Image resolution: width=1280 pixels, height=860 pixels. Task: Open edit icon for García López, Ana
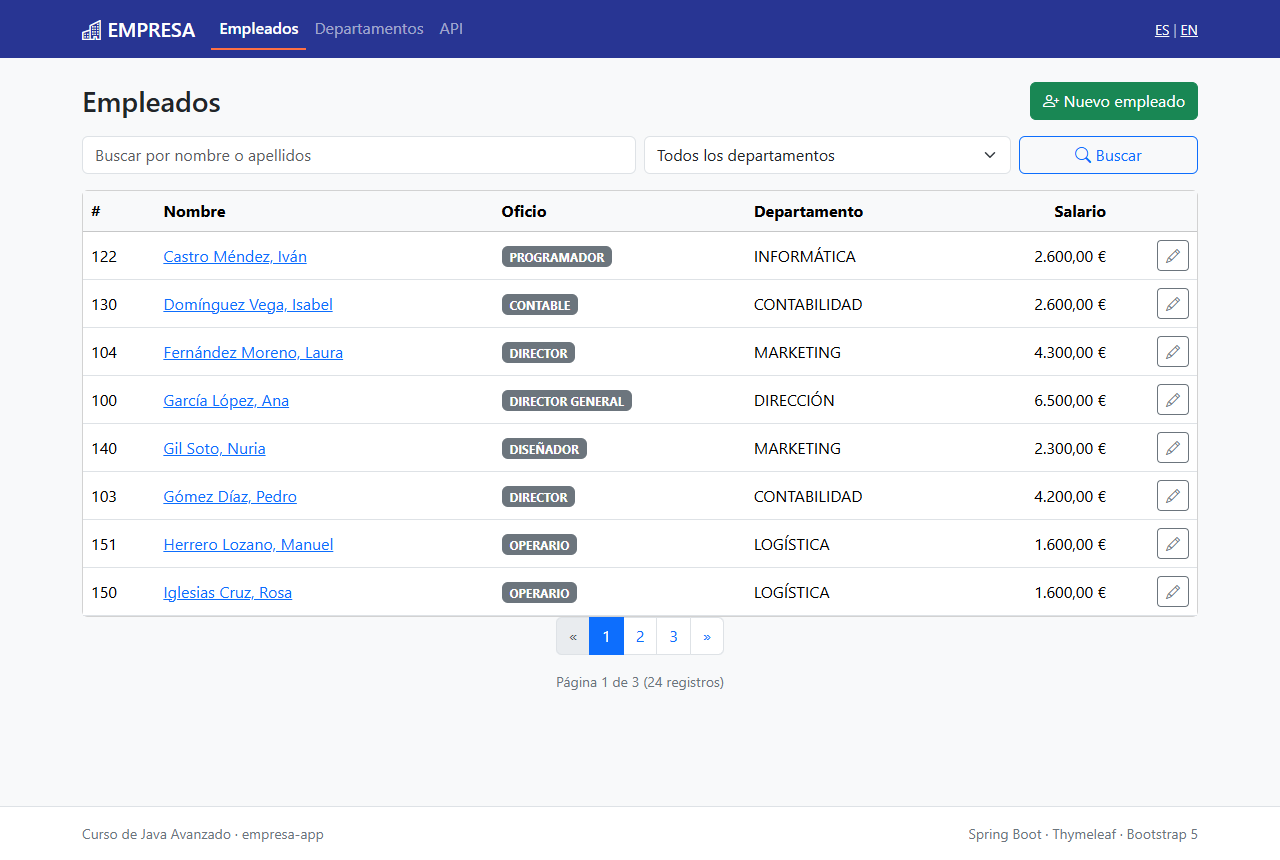point(1173,400)
